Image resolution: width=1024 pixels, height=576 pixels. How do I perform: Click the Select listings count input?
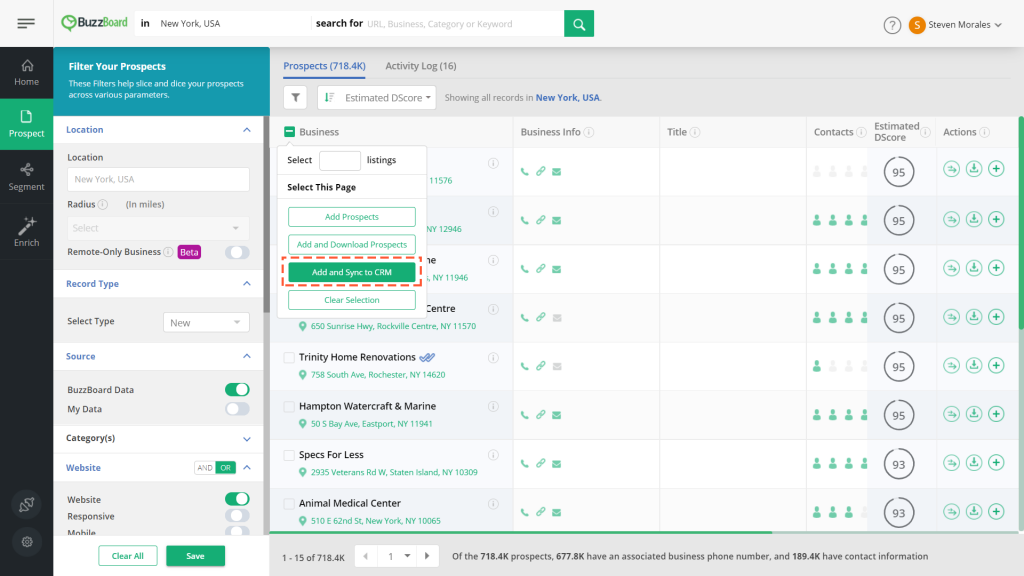point(340,160)
